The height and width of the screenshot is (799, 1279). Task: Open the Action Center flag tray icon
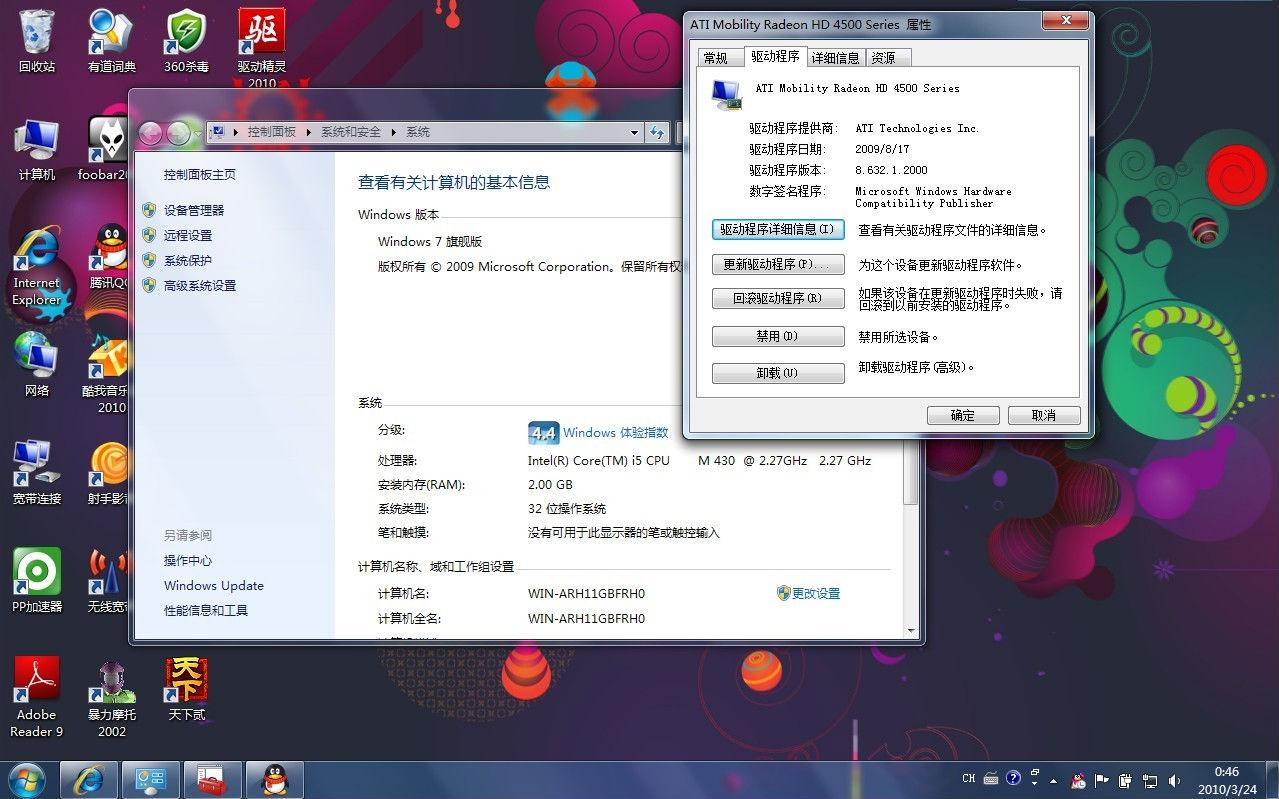tap(1102, 780)
